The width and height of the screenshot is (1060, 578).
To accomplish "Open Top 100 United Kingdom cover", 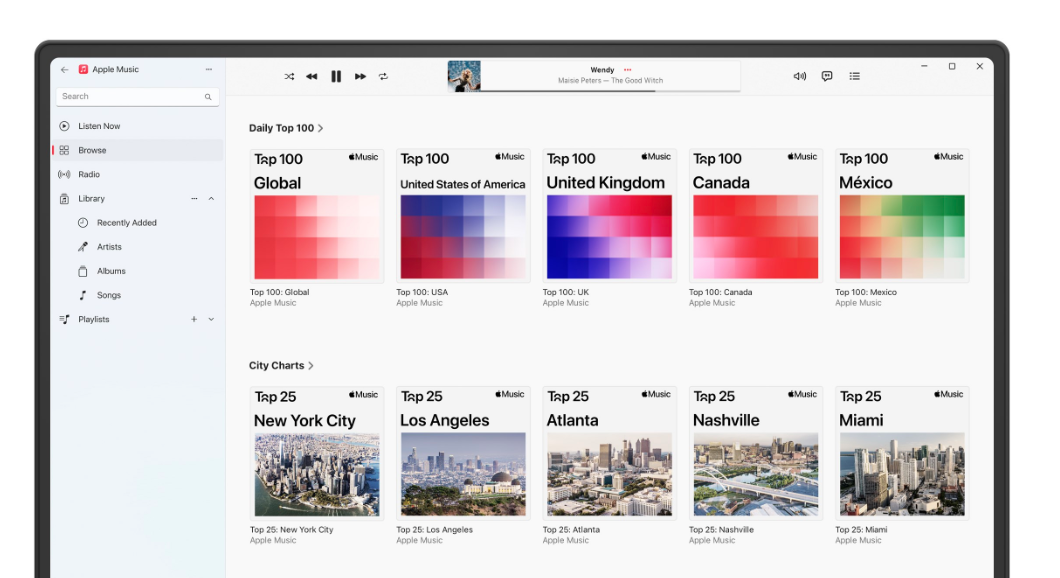I will pyautogui.click(x=609, y=216).
